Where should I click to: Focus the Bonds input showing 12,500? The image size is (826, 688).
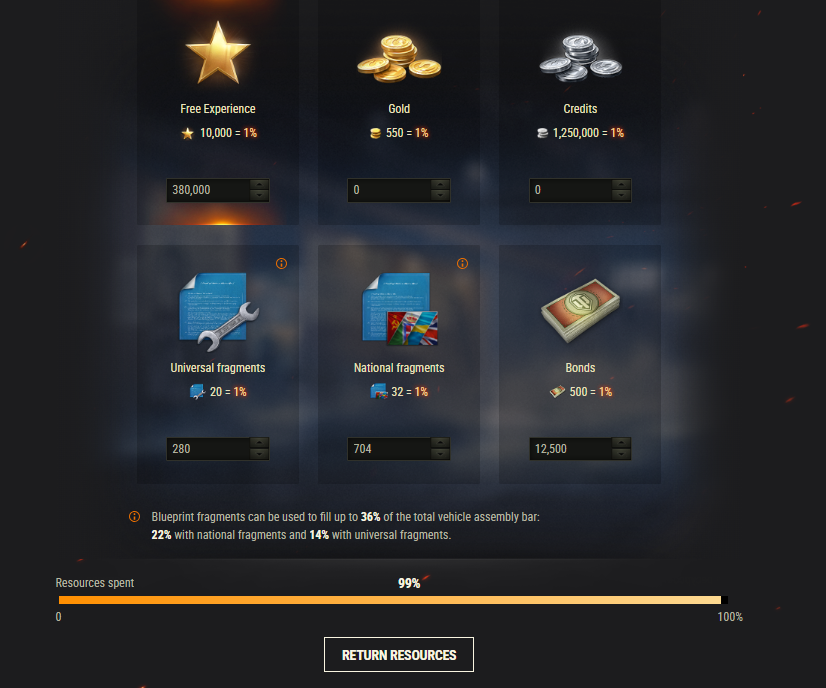click(571, 449)
